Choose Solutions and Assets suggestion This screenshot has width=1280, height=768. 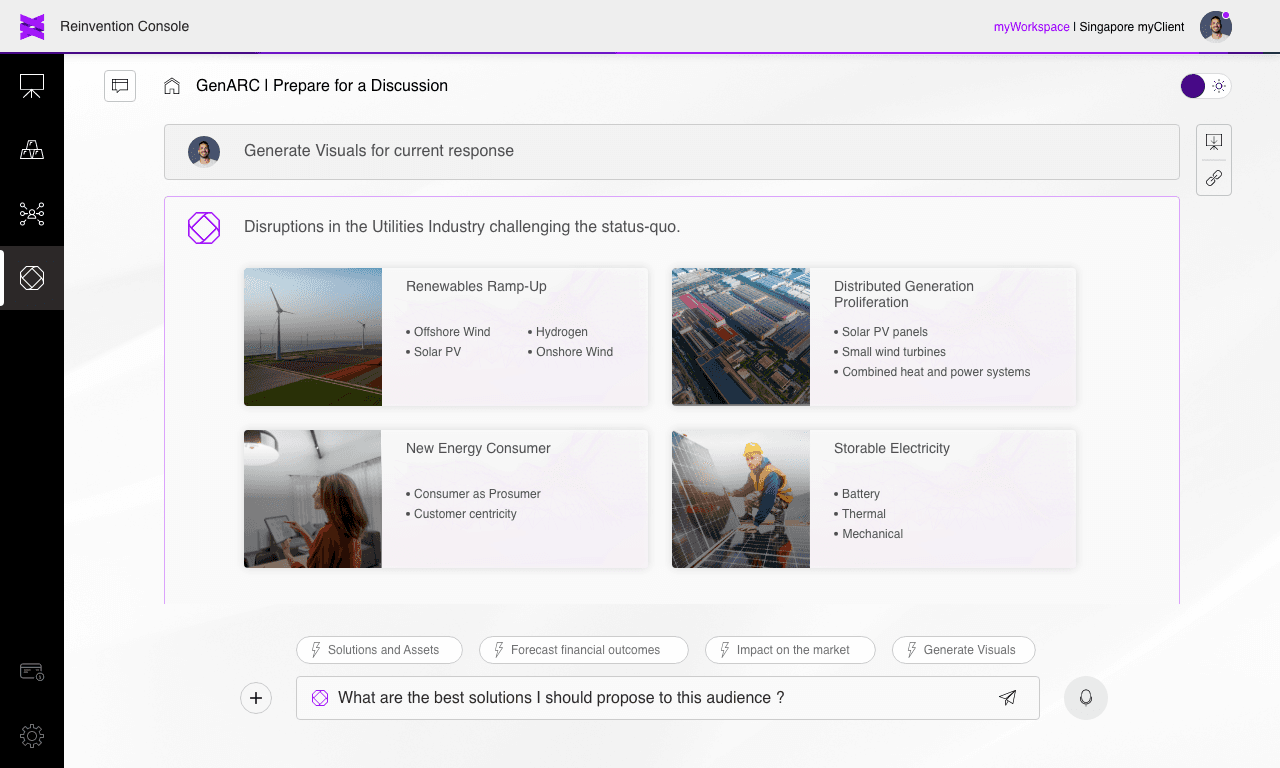379,650
